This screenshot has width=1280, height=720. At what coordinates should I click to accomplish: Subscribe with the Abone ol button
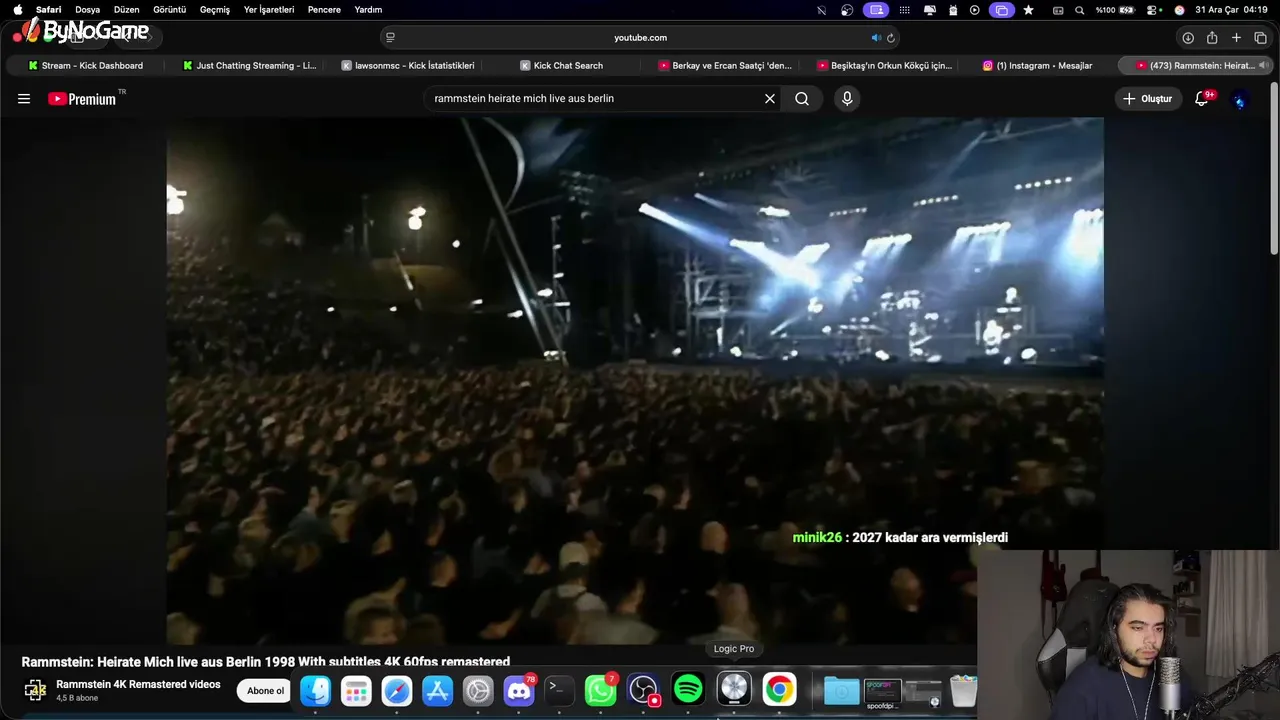(x=265, y=691)
